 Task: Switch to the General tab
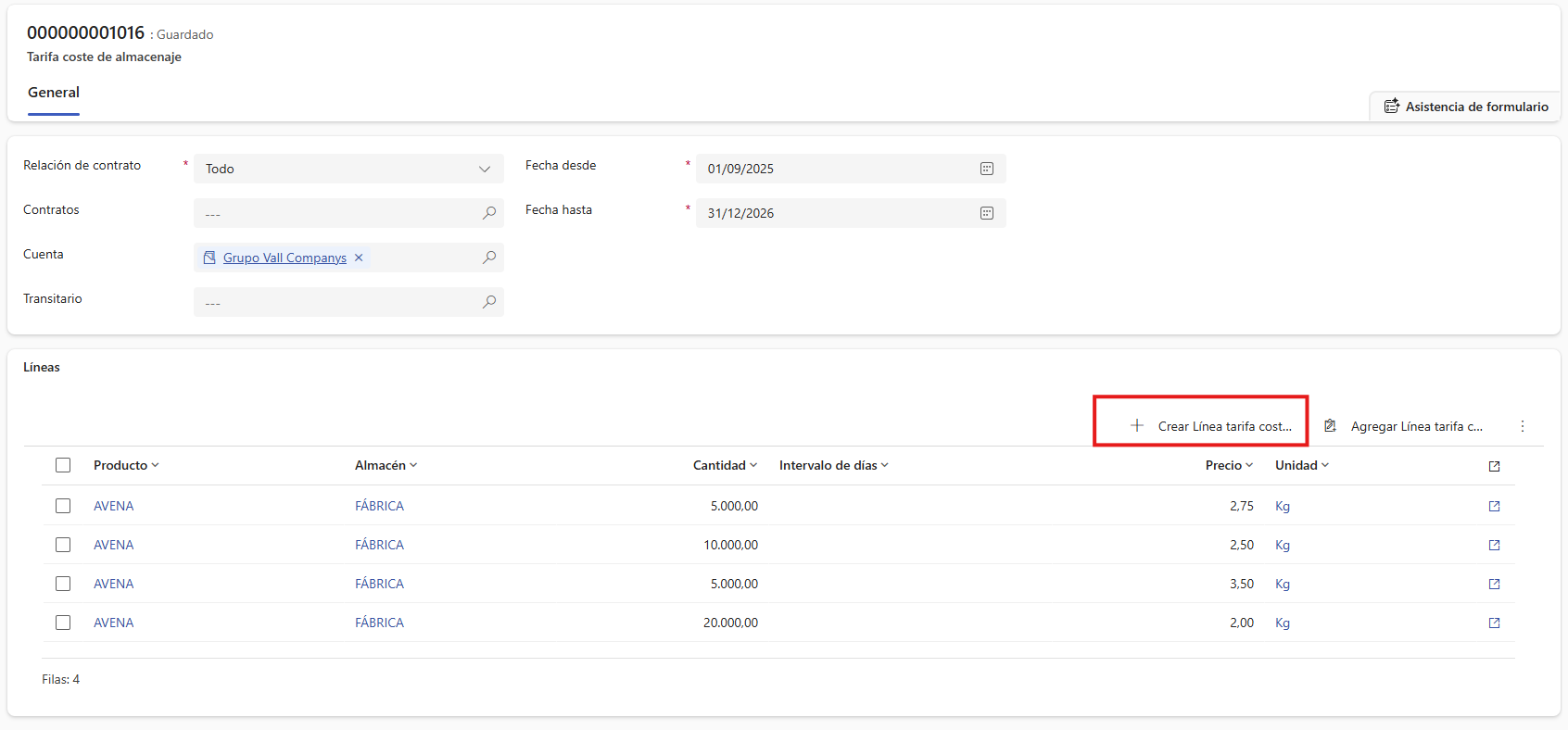pos(54,93)
